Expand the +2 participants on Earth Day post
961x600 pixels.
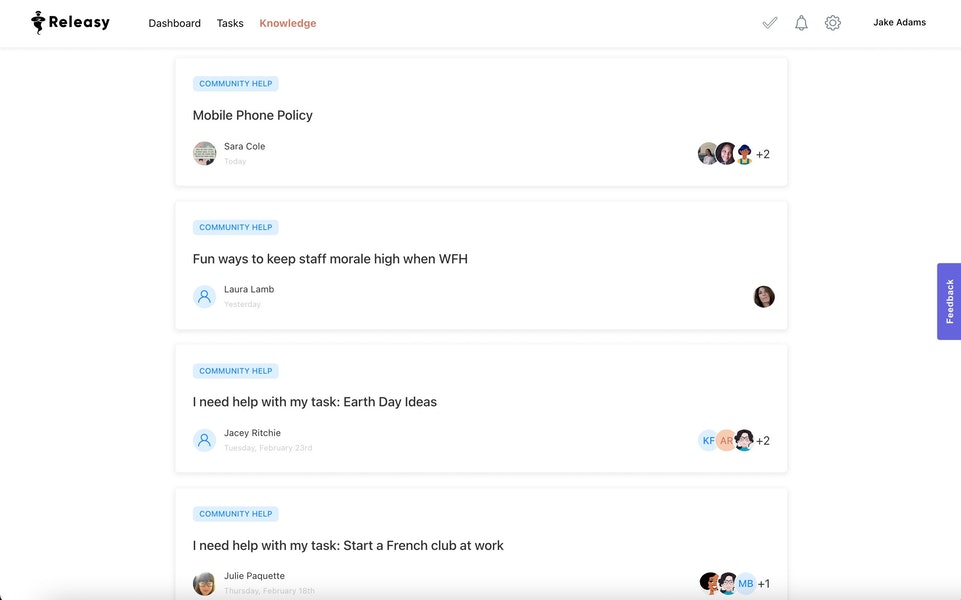point(763,440)
